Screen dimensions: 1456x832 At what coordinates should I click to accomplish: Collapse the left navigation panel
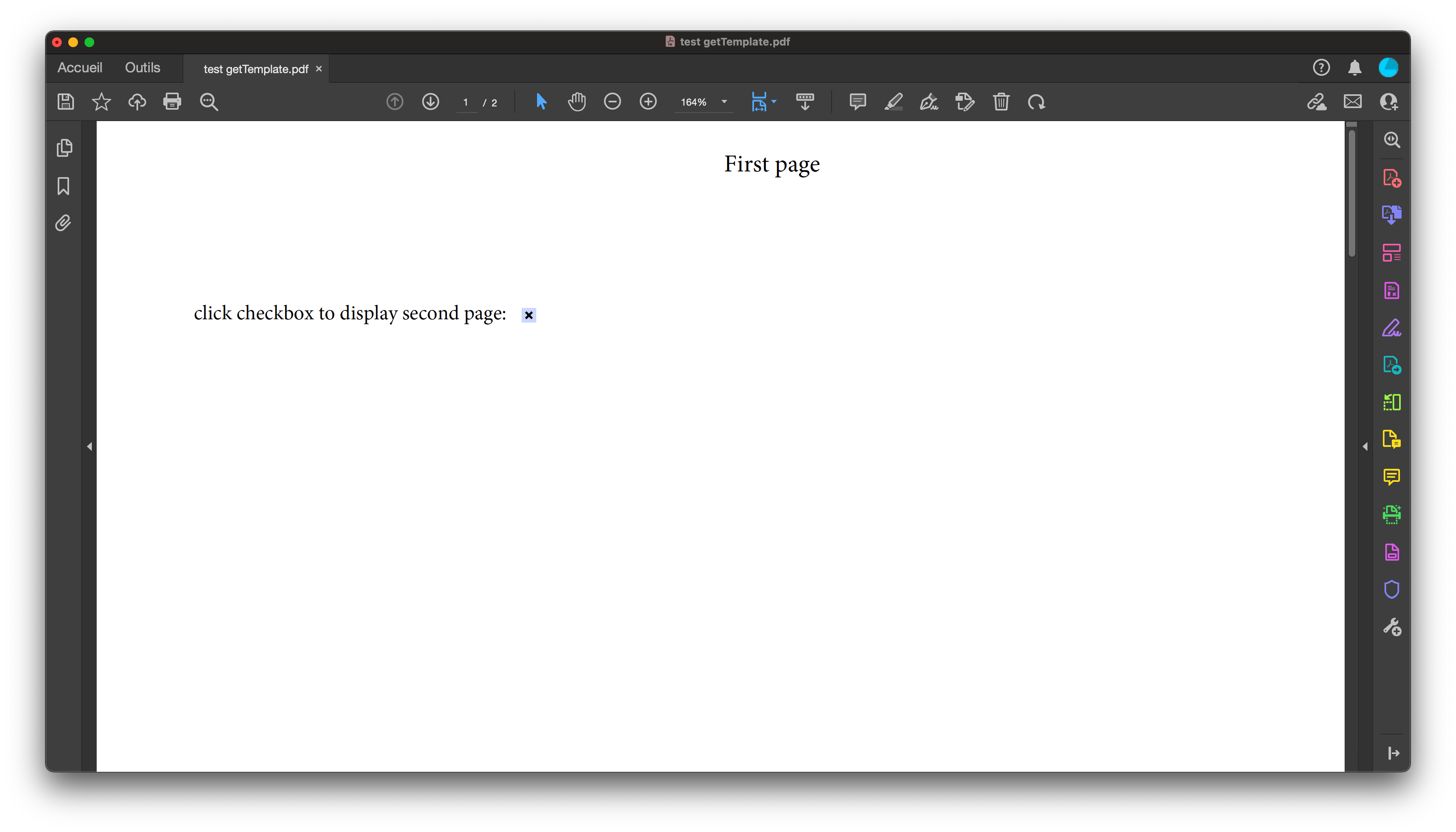coord(90,446)
